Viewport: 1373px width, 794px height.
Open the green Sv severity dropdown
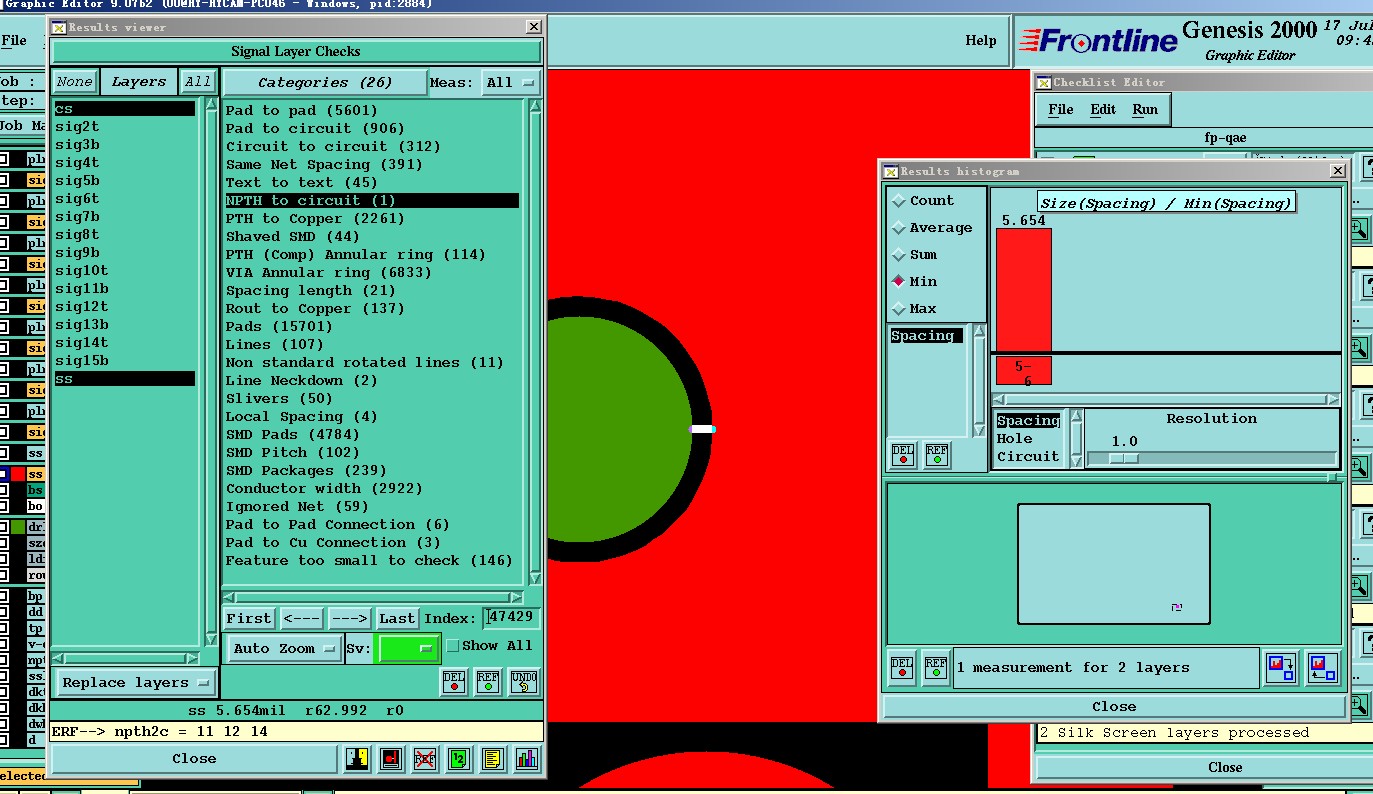click(x=408, y=649)
